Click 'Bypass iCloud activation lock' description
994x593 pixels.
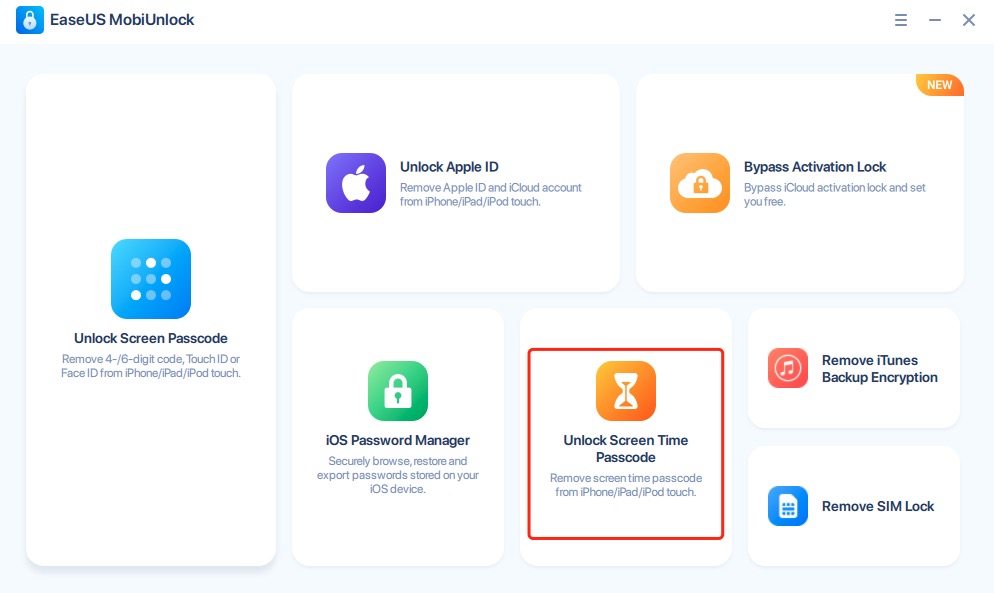click(834, 195)
